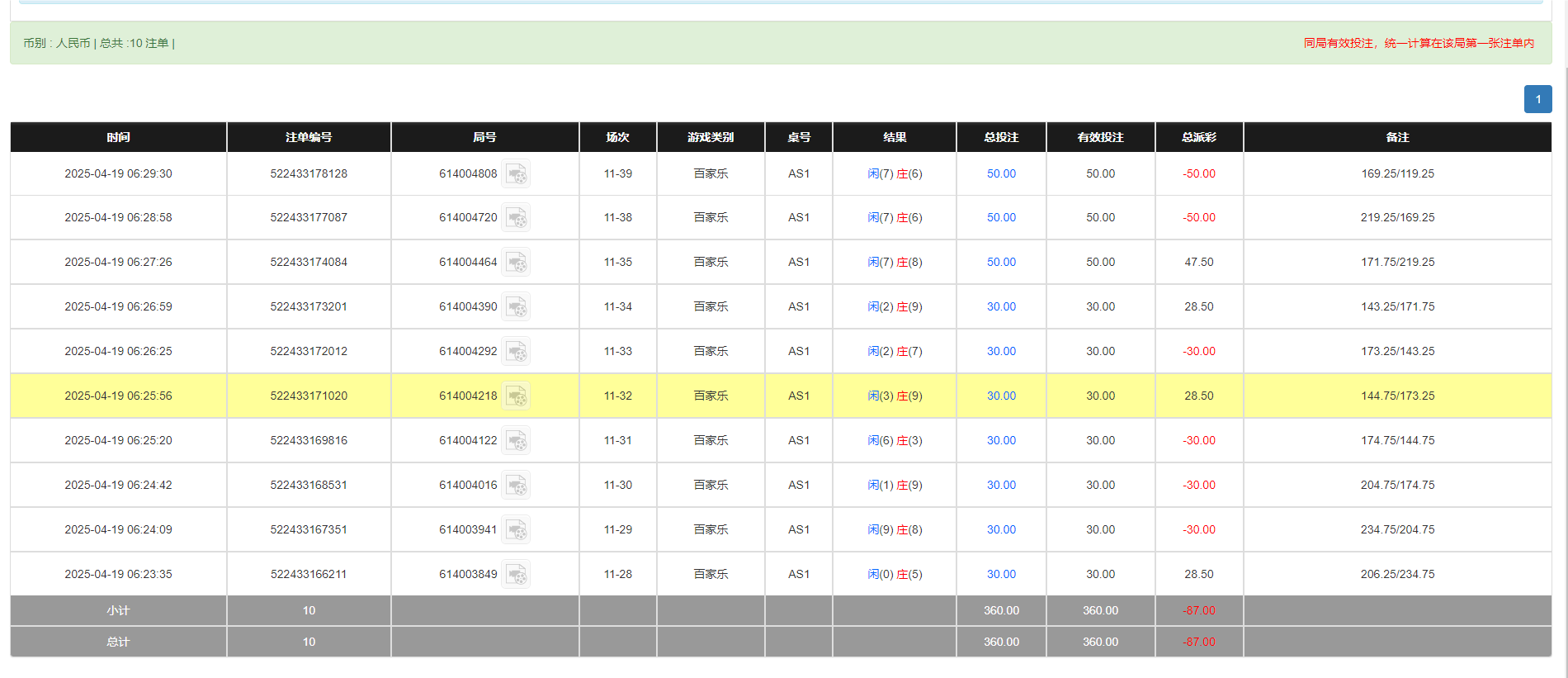Screen dimensions: 1568x678
Task: Click total bet 30.00 link for order 522433166211
Action: click(1001, 575)
